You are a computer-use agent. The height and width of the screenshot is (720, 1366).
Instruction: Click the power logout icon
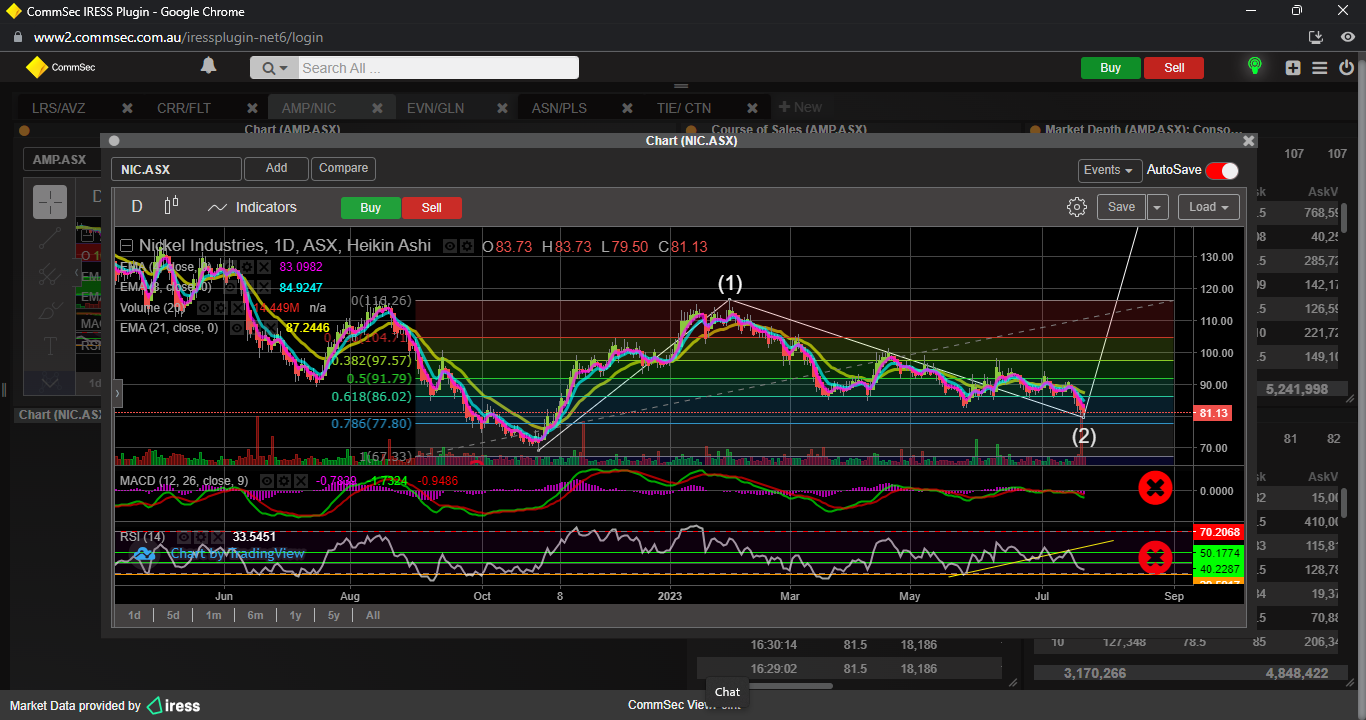coord(1346,68)
